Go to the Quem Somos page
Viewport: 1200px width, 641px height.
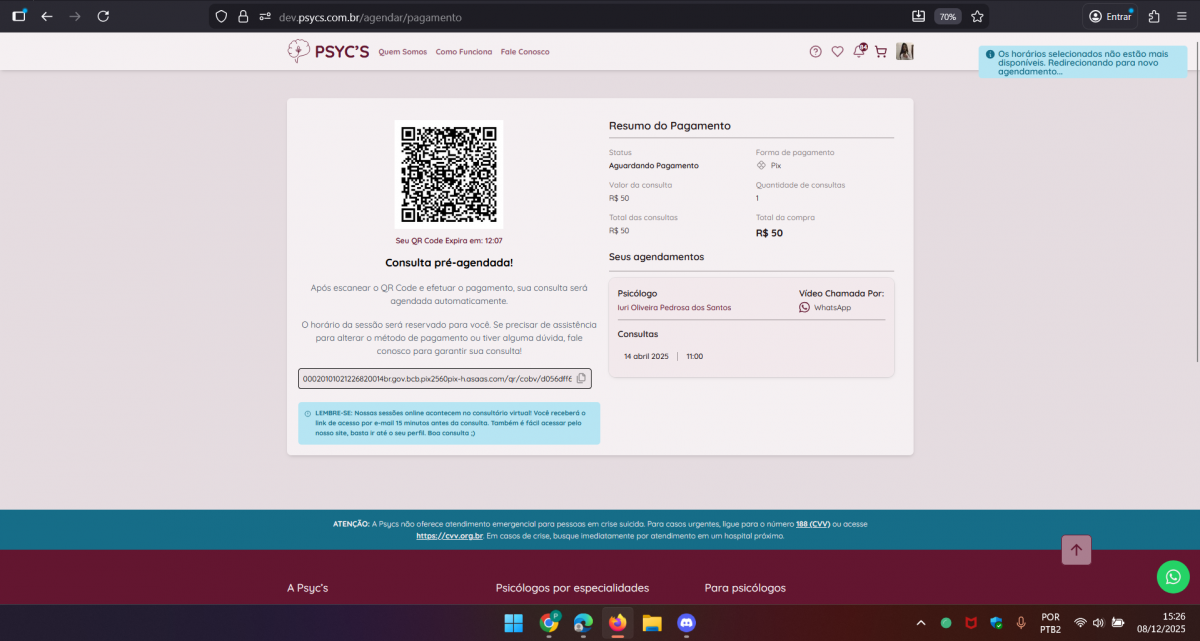click(x=402, y=52)
